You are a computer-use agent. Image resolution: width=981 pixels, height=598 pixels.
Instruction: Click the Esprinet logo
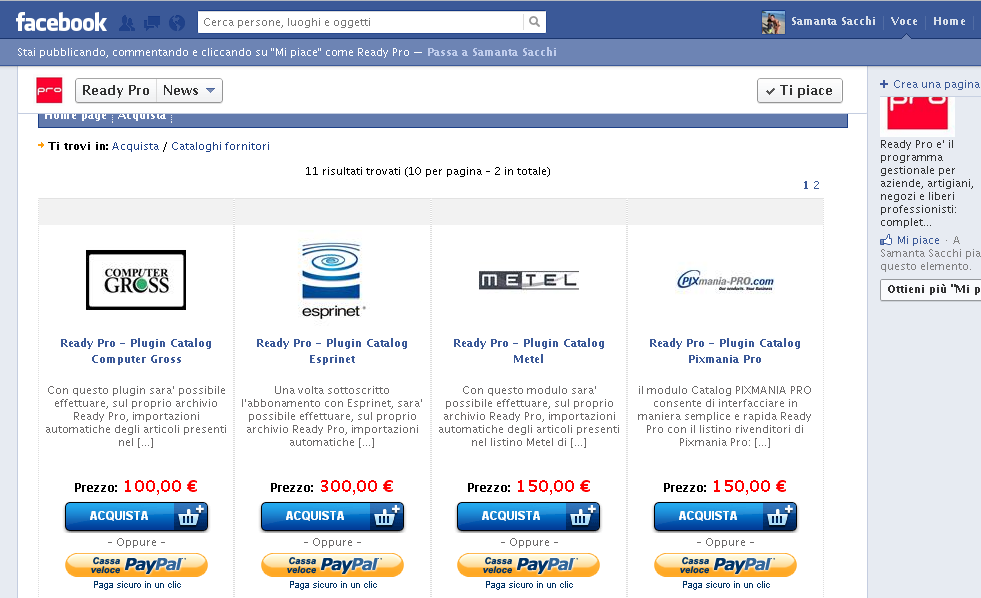pos(331,280)
